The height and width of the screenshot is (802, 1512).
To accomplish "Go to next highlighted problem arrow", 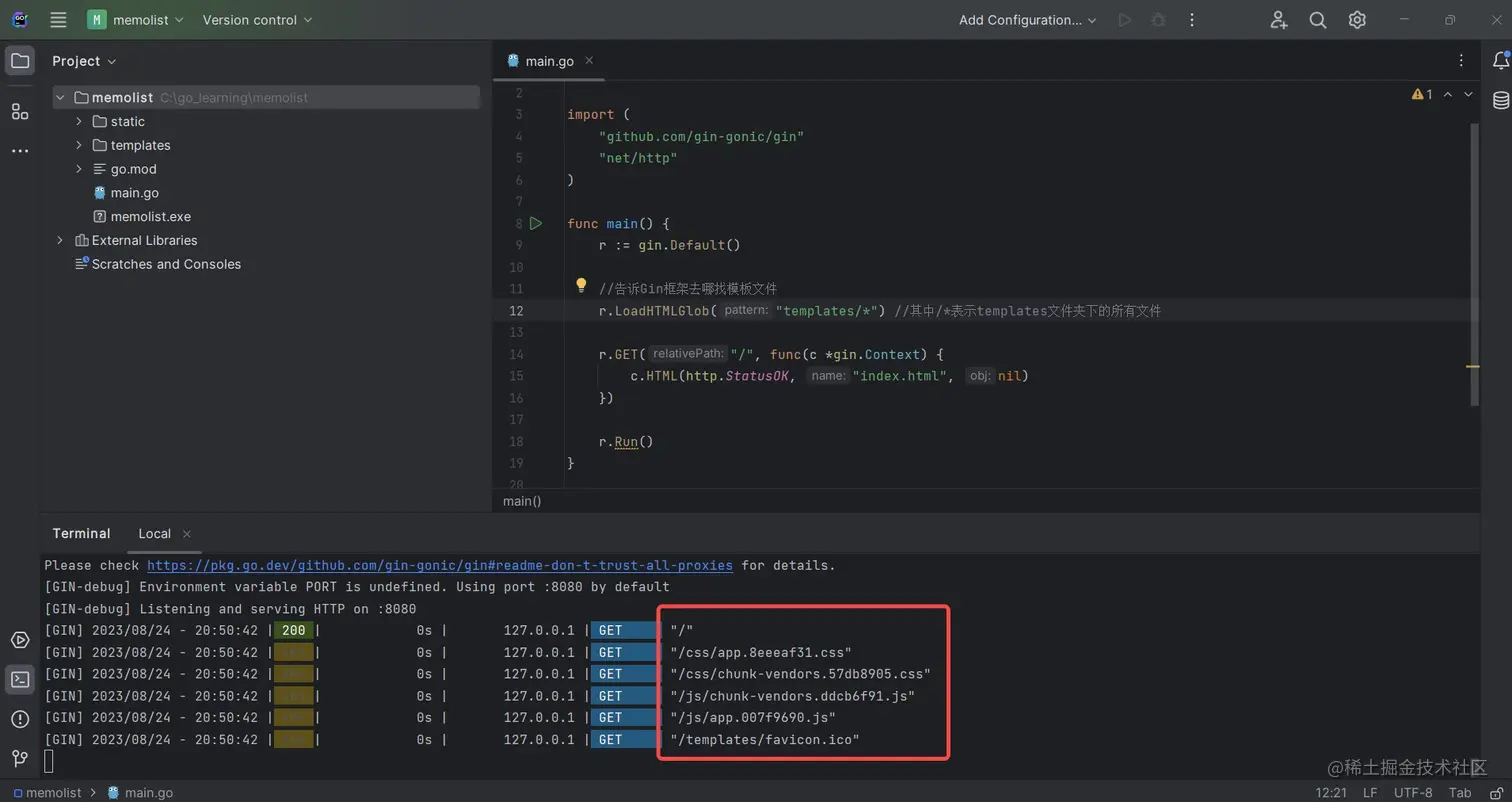I will [x=1468, y=94].
